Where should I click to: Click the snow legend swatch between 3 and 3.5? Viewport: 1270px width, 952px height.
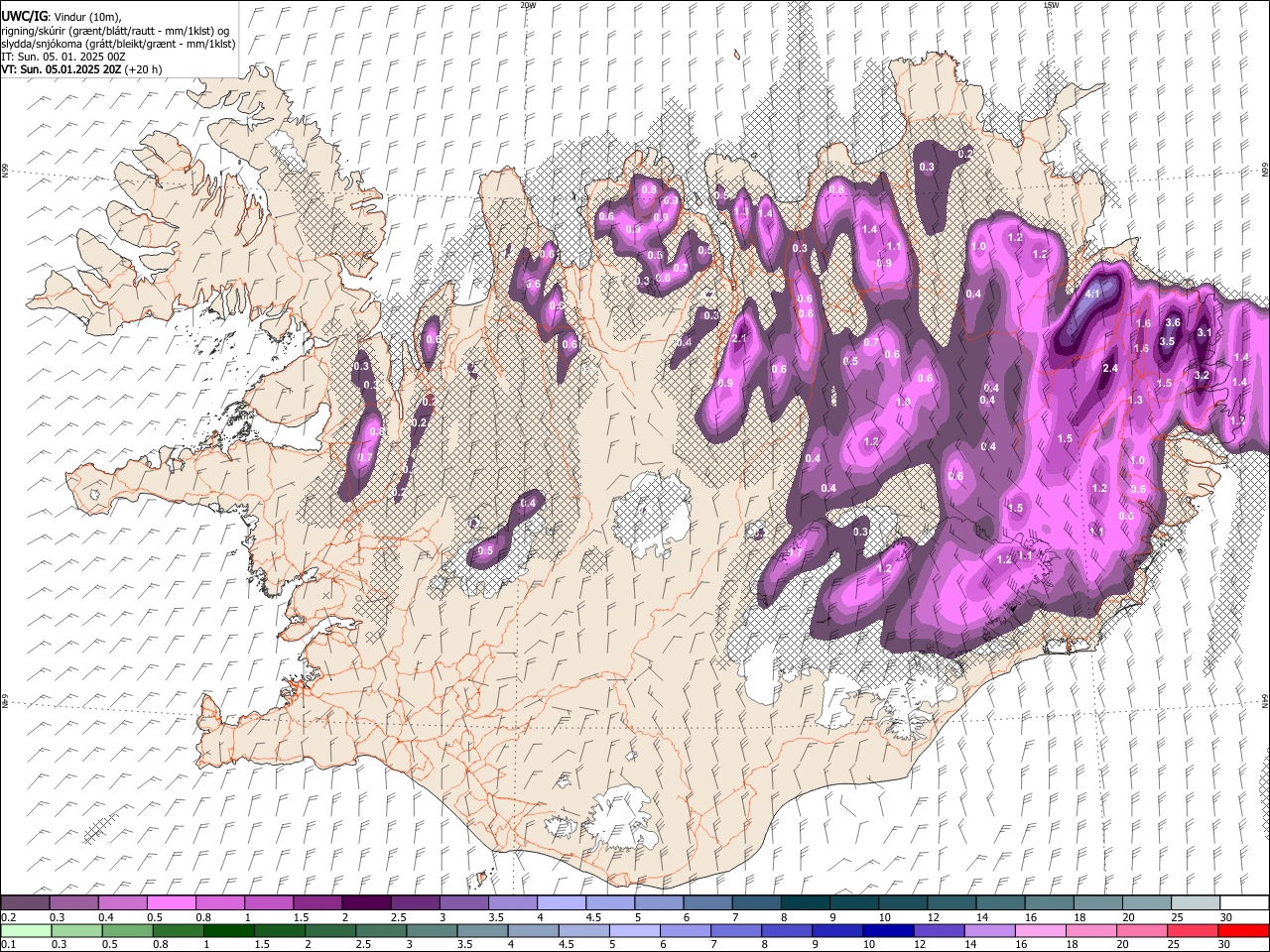(464, 902)
